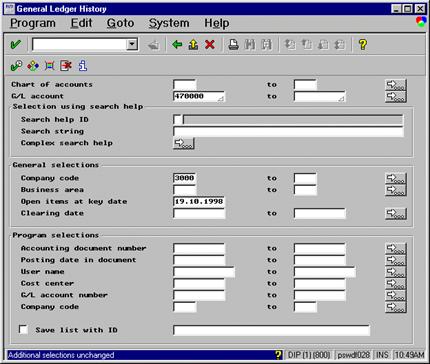This screenshot has height=364, width=430.
Task: Open multiple selection for General selections Company code
Action: (x=396, y=179)
